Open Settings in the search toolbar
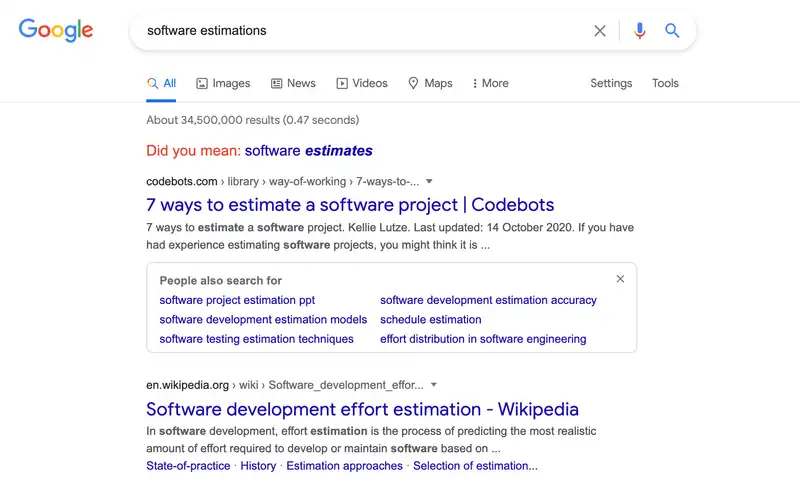The image size is (800, 481). [611, 83]
